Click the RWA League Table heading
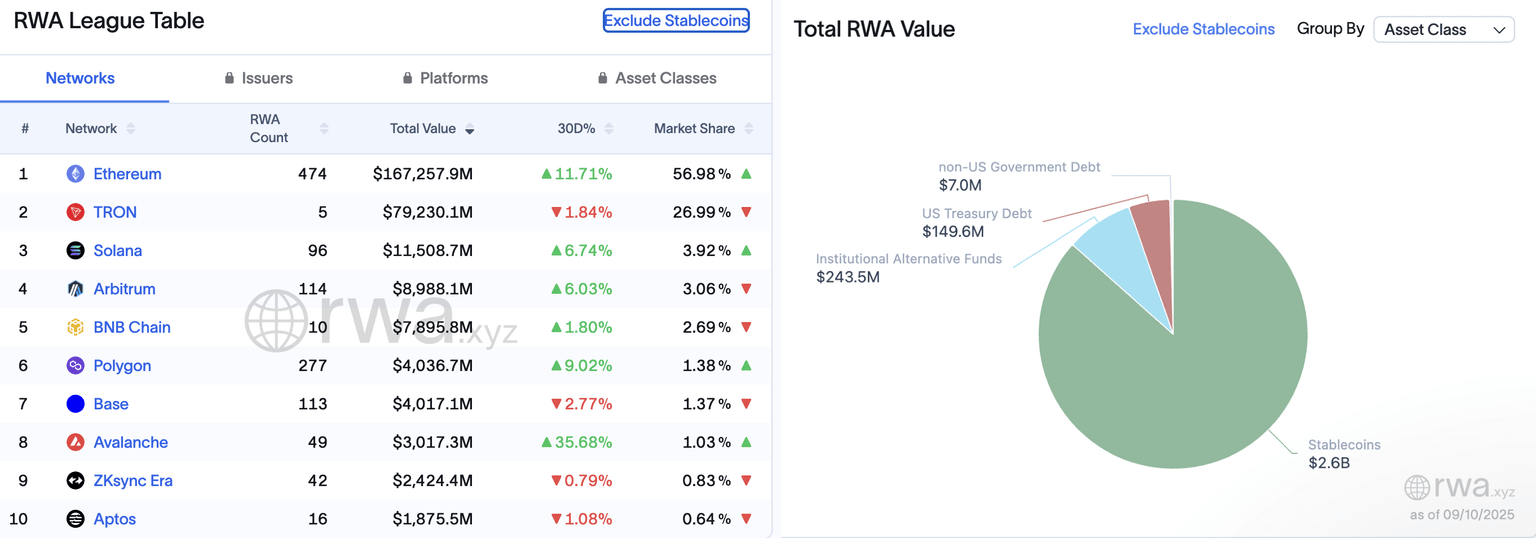 click(109, 20)
